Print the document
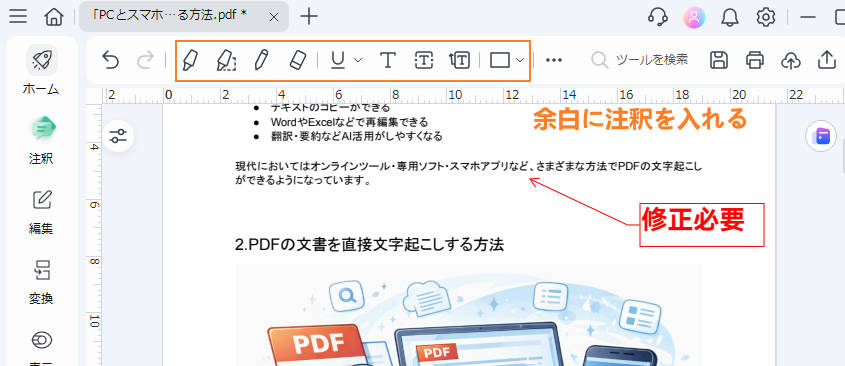 755,60
